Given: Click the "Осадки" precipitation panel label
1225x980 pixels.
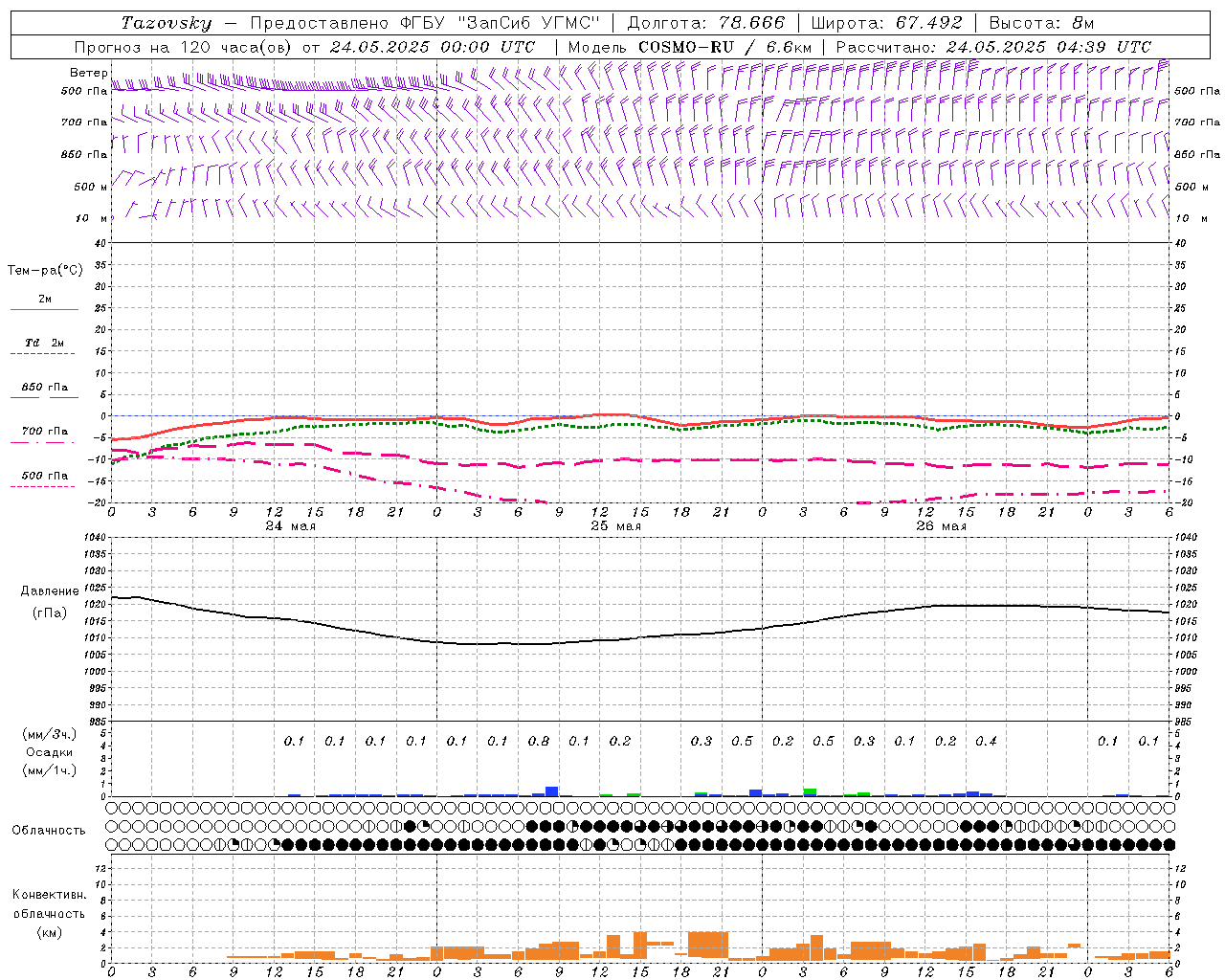Looking at the screenshot, I should click(x=50, y=752).
